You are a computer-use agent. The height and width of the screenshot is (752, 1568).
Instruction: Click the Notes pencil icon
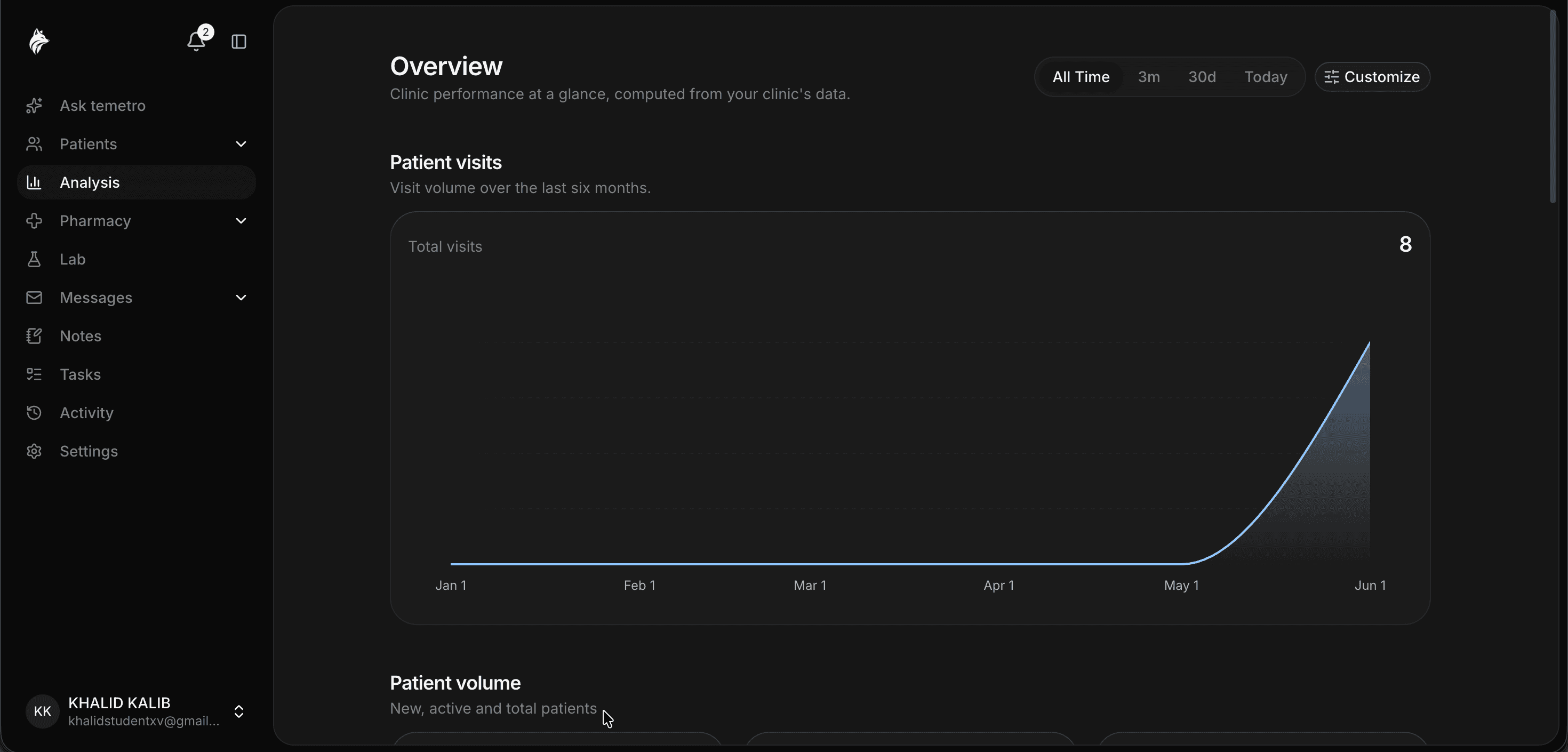[34, 335]
